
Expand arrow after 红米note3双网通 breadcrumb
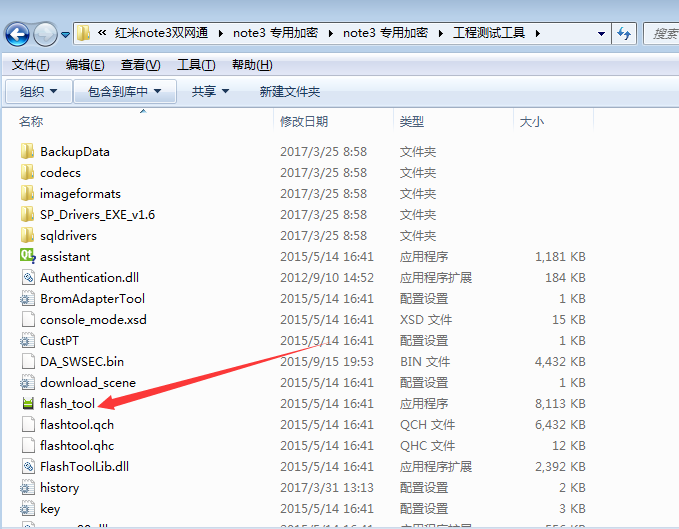221,33
